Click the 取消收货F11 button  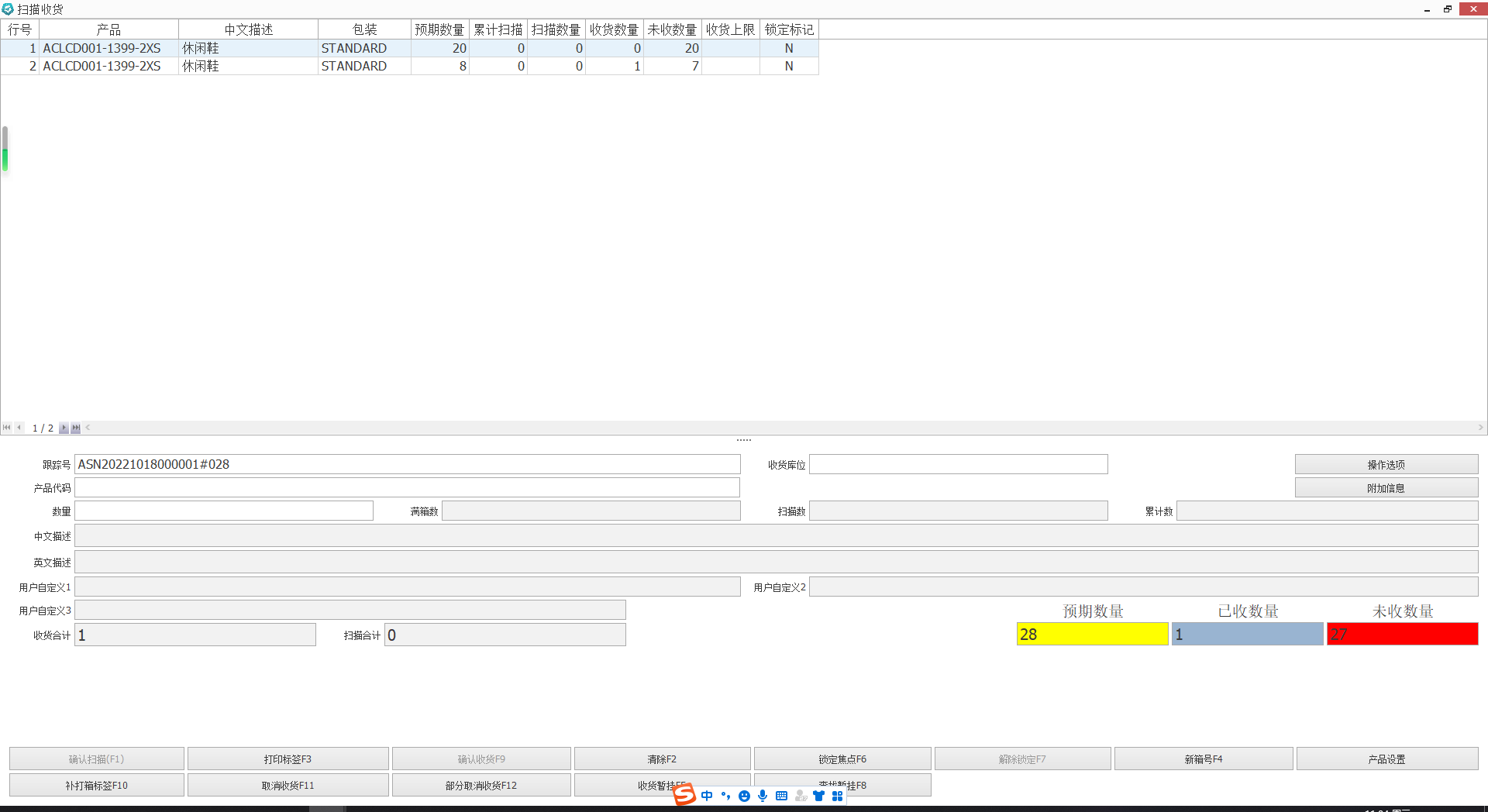coord(288,785)
